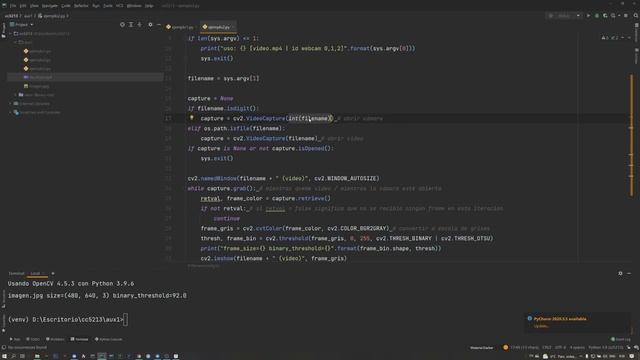The height and width of the screenshot is (360, 640).
Task: Open the Run menu
Action: point(96,6)
